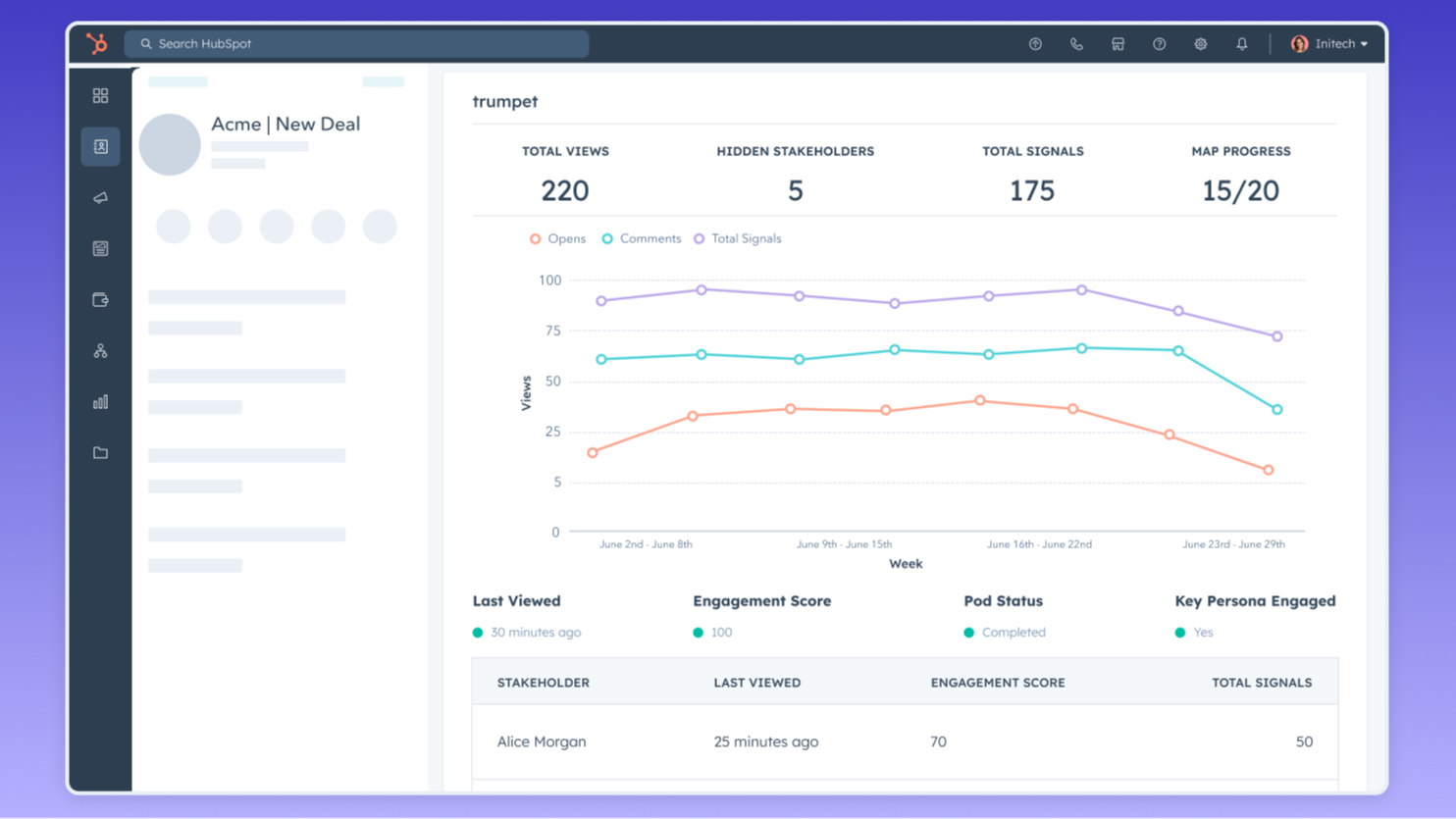Click the HubSpot sprocket logo
Screen dimensions: 1456x819
tap(96, 44)
